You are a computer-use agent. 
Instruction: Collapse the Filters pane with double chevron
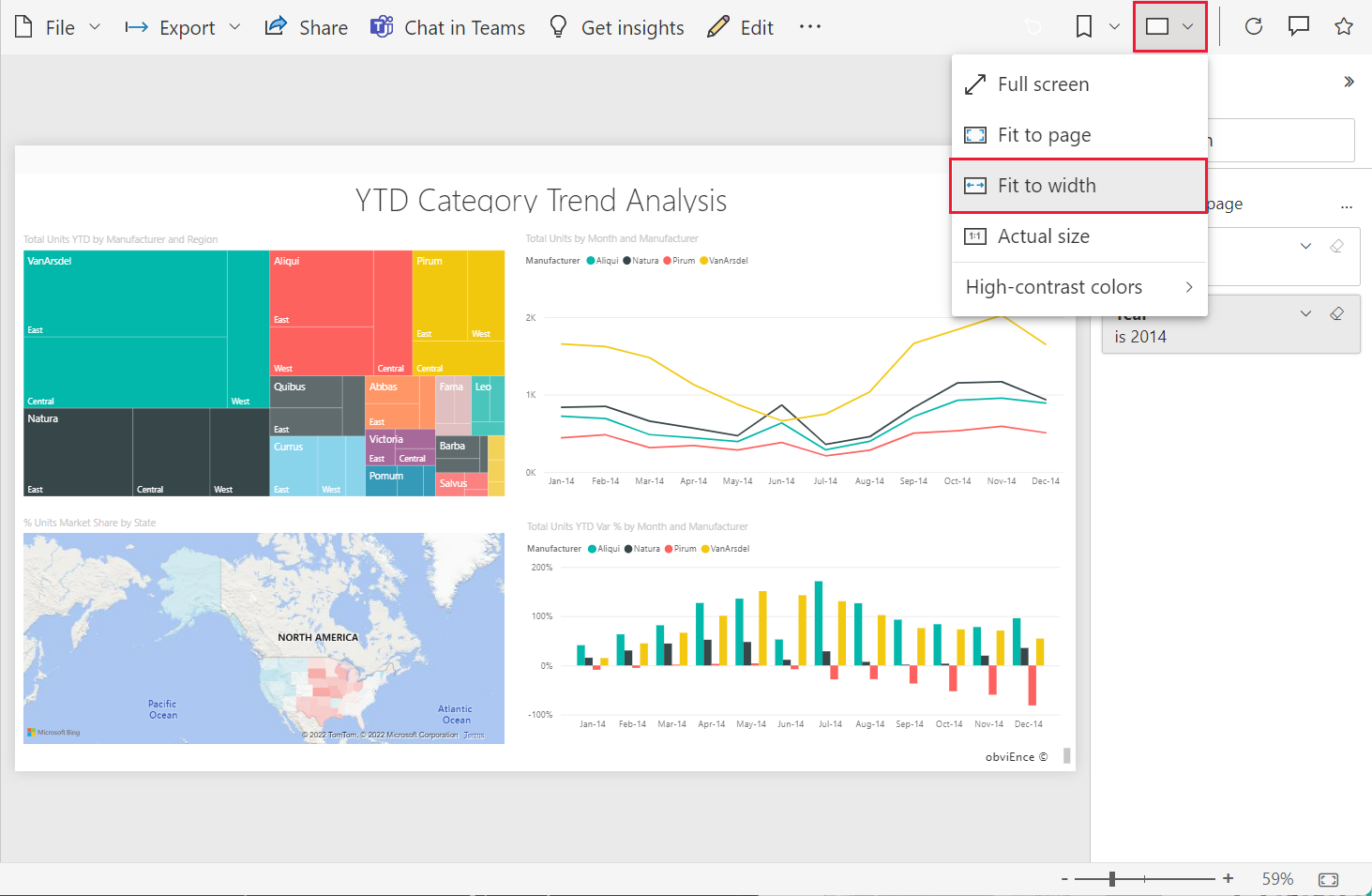(1349, 82)
